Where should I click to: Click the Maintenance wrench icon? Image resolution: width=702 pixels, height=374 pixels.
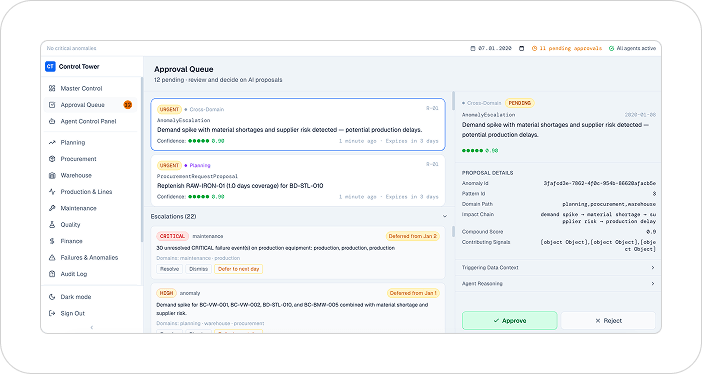52,208
